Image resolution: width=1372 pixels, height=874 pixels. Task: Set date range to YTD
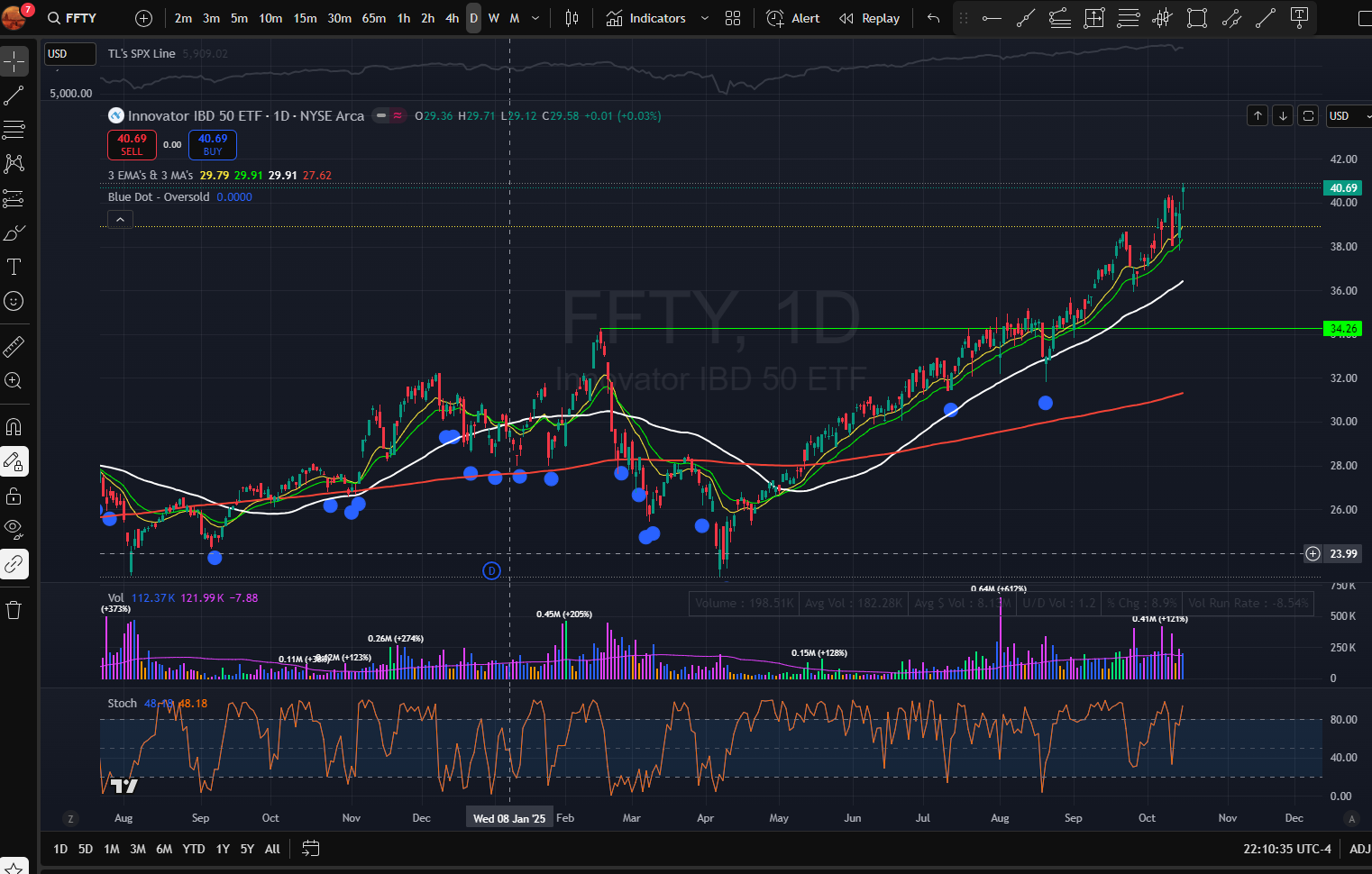pos(193,848)
